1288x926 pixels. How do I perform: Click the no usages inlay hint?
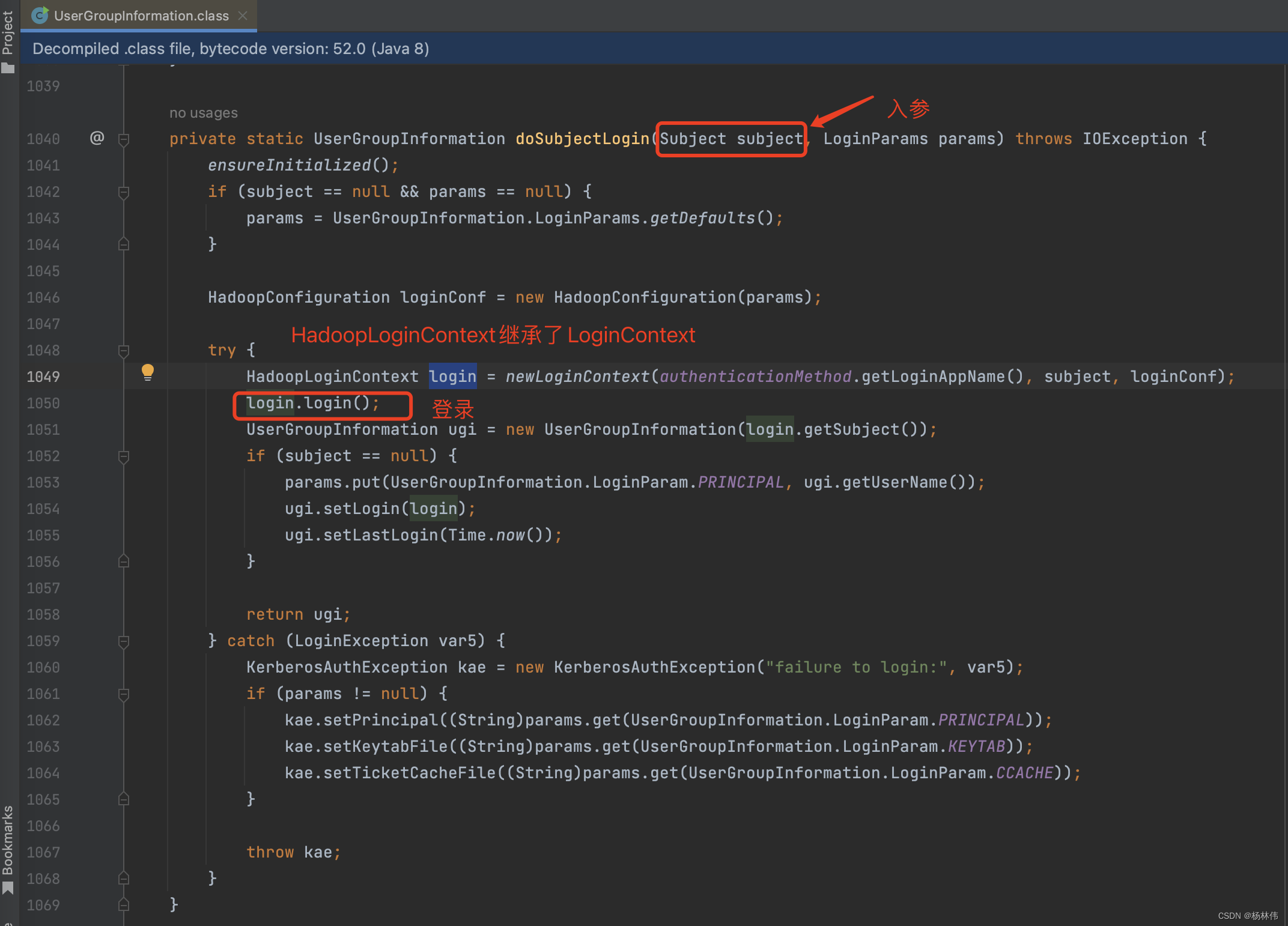[x=203, y=113]
